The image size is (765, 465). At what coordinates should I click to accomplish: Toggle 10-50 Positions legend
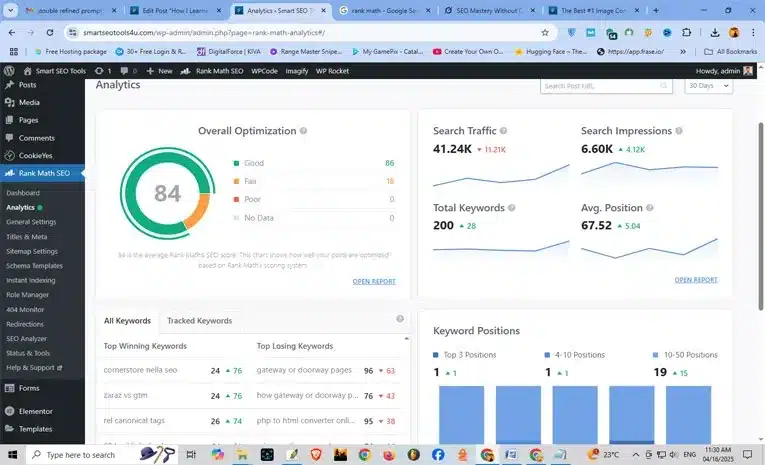(x=685, y=355)
